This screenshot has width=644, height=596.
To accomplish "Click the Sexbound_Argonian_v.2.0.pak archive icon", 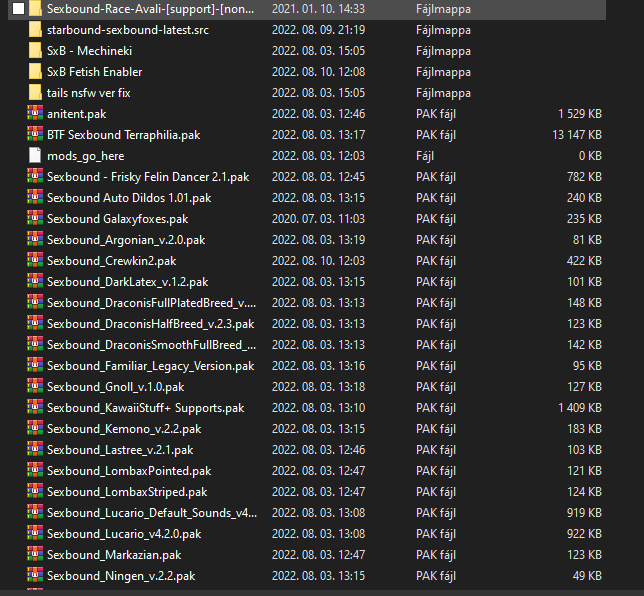I will pos(35,239).
